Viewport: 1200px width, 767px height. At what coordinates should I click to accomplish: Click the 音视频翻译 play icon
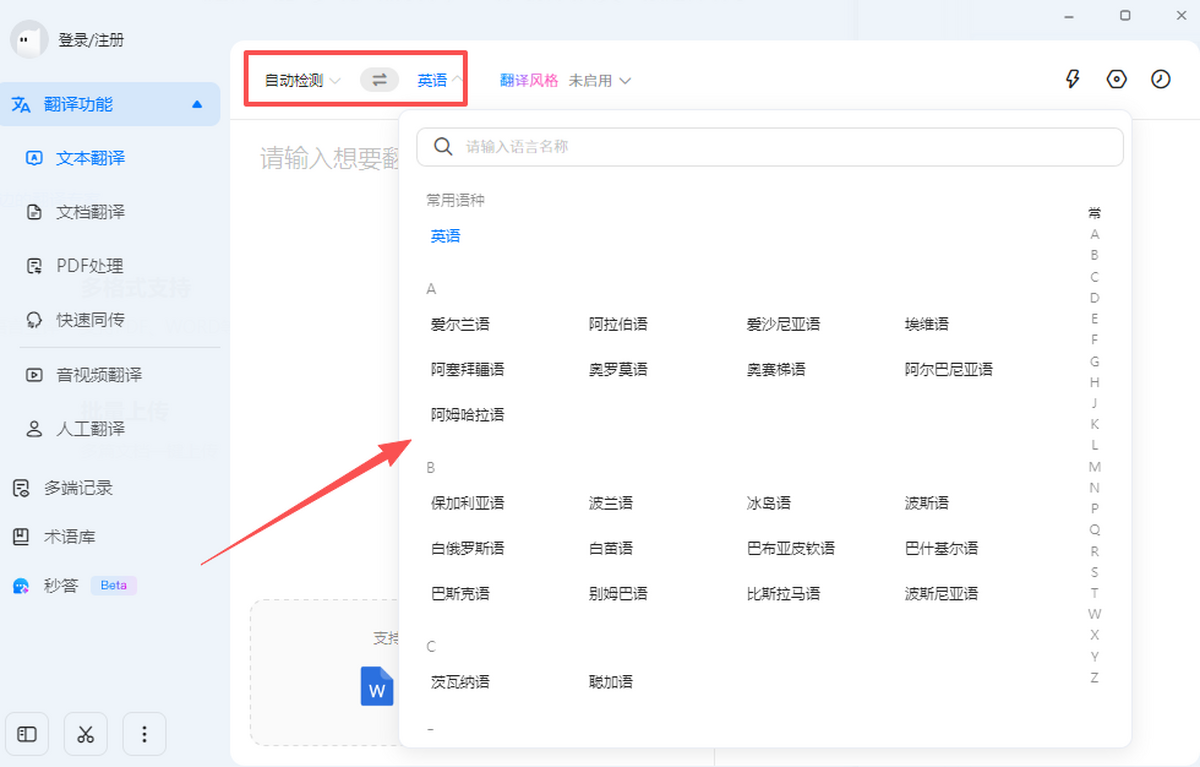click(34, 375)
